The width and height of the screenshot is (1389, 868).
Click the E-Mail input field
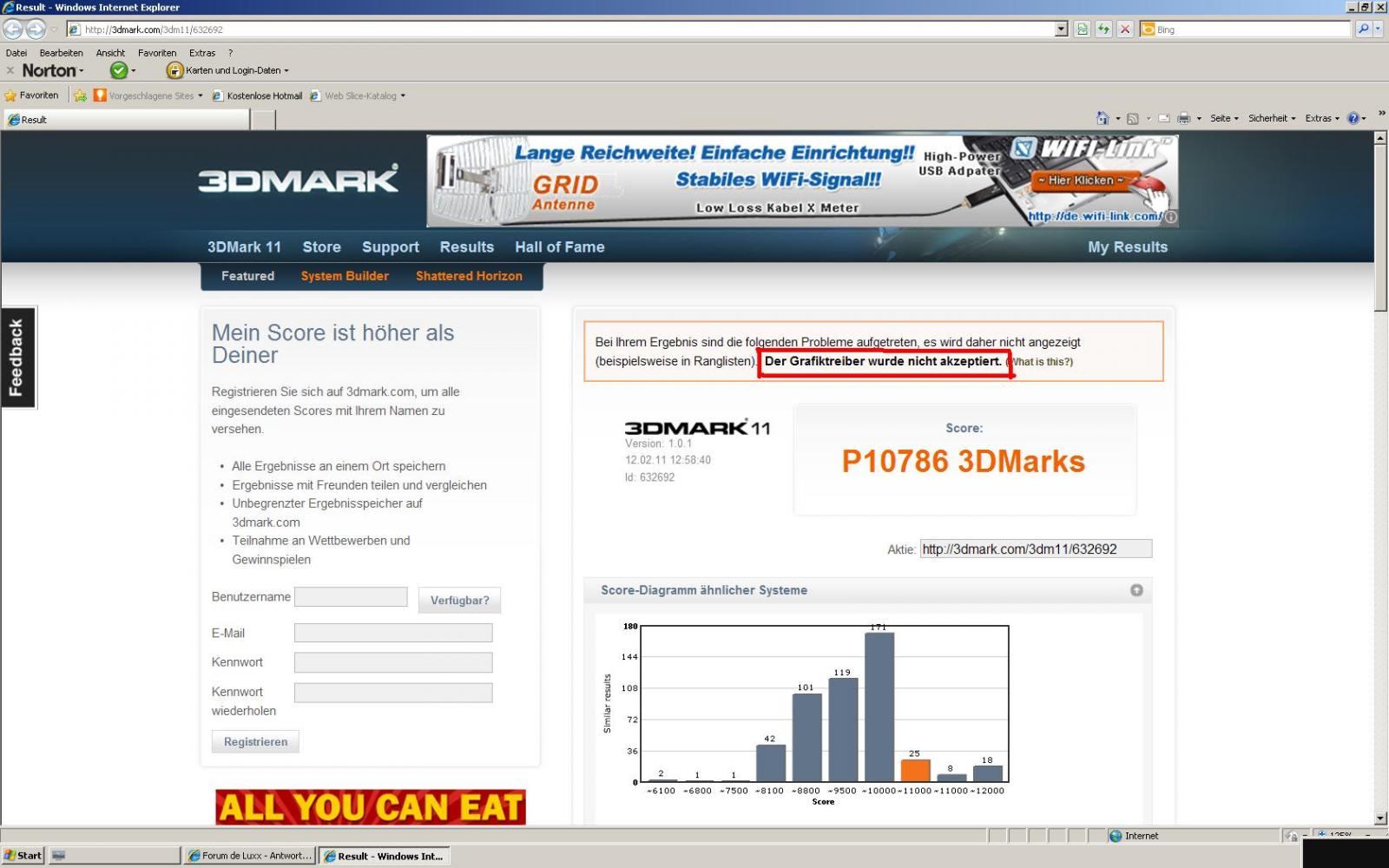point(393,633)
